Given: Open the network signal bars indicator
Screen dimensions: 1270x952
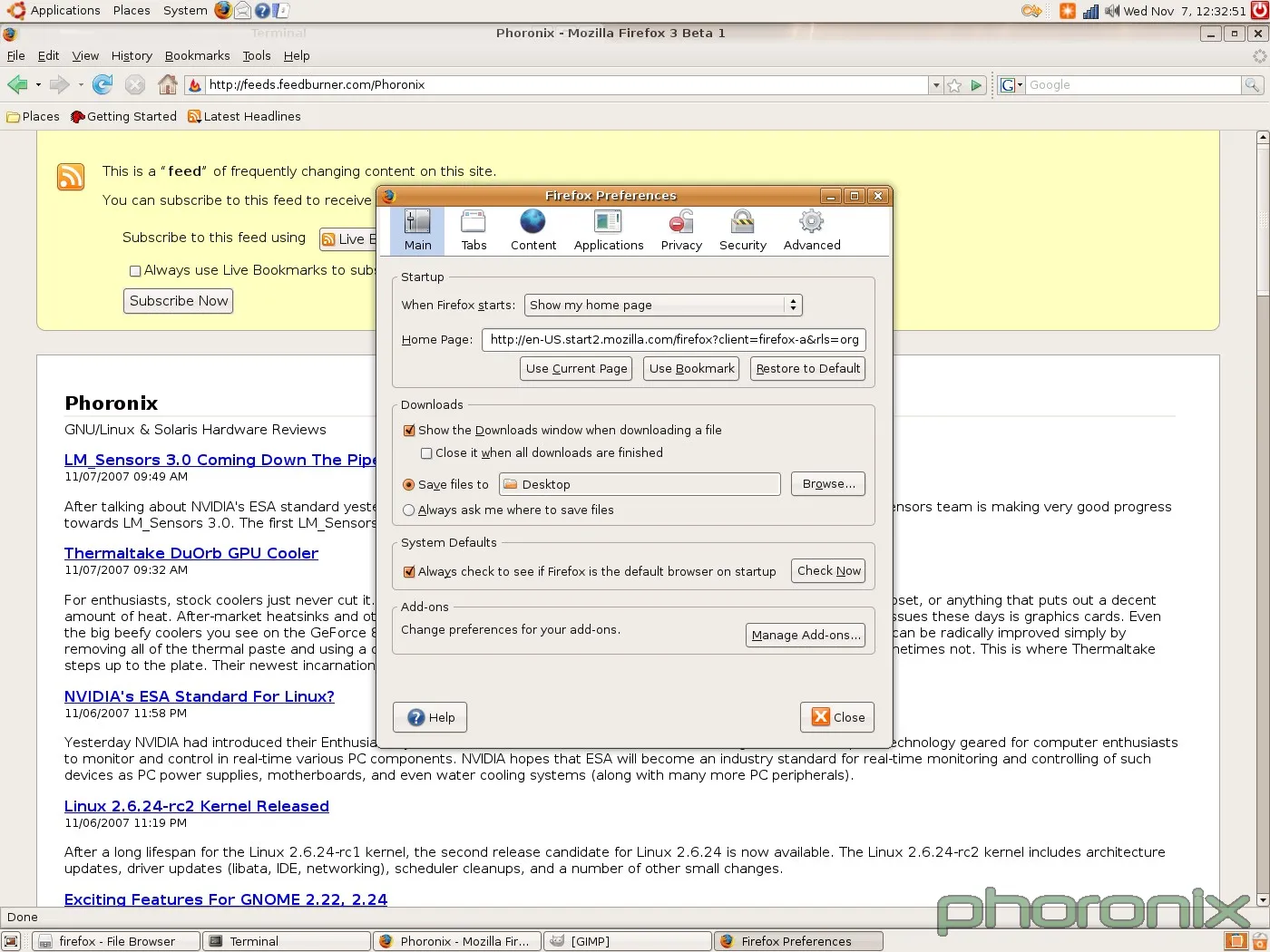Looking at the screenshot, I should (1090, 11).
